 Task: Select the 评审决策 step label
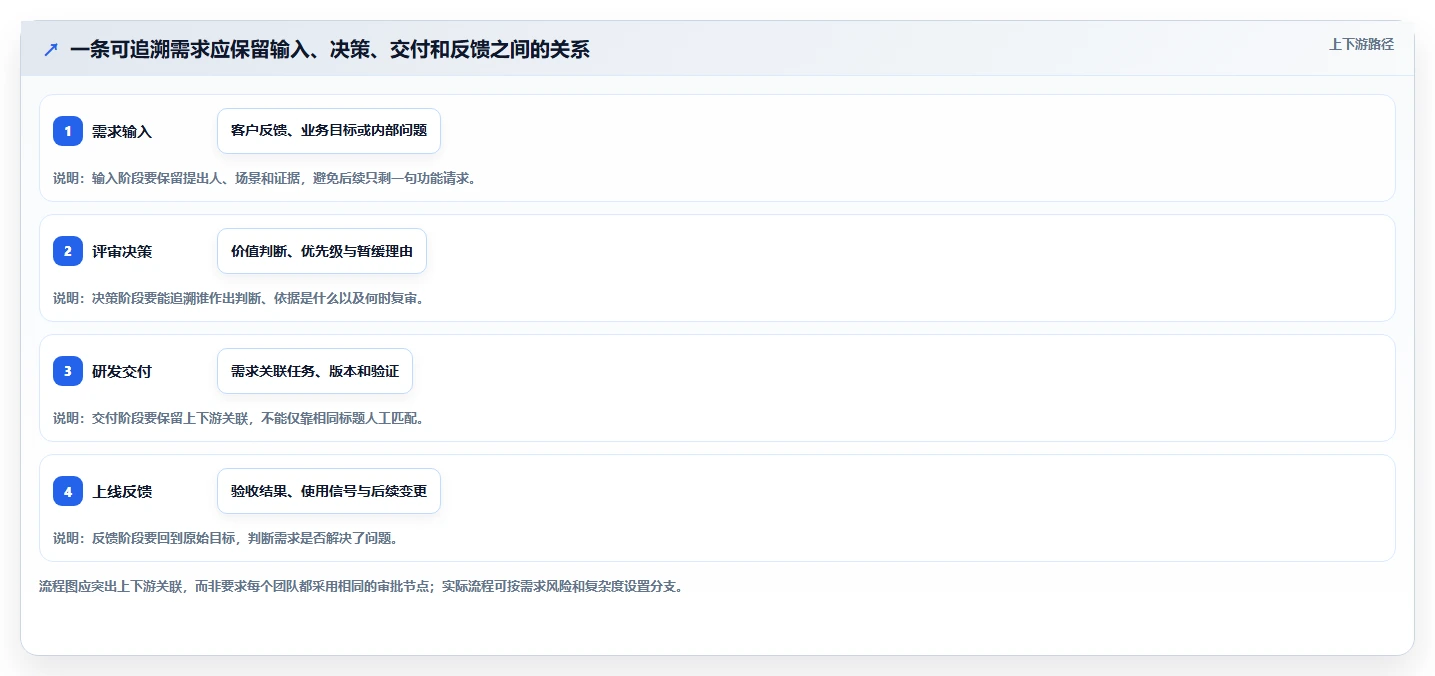(122, 251)
